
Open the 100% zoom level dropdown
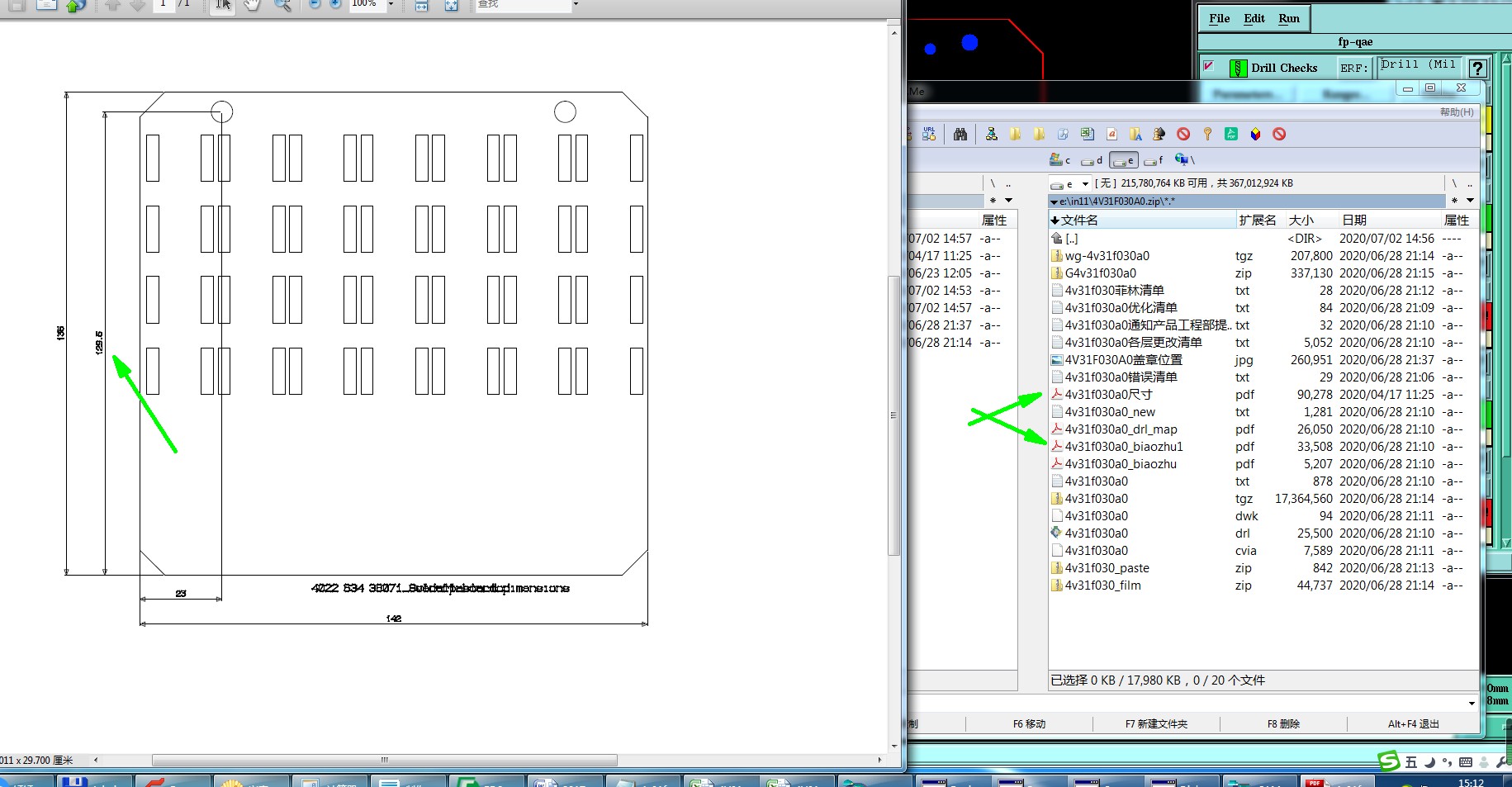coord(391,4)
